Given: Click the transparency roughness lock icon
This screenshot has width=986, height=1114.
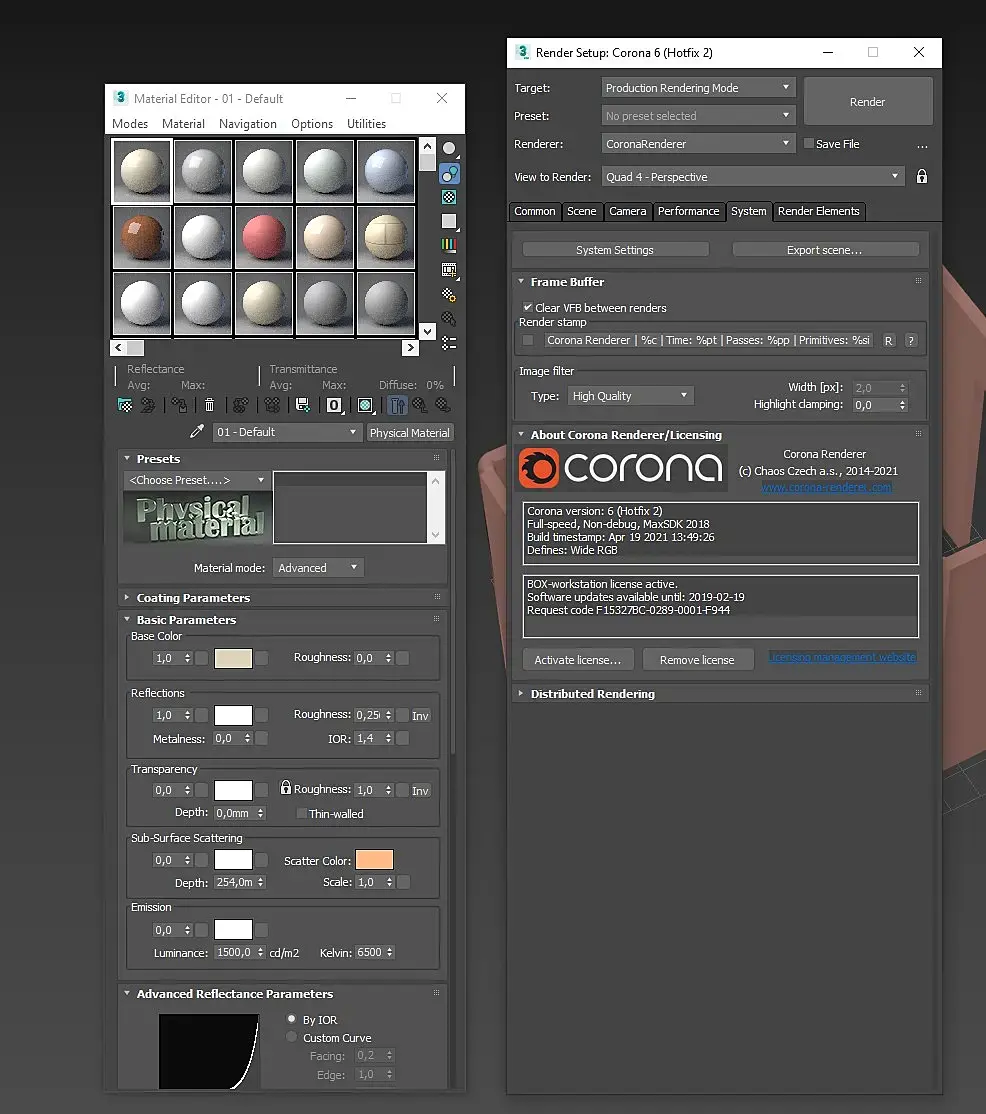Looking at the screenshot, I should (286, 787).
